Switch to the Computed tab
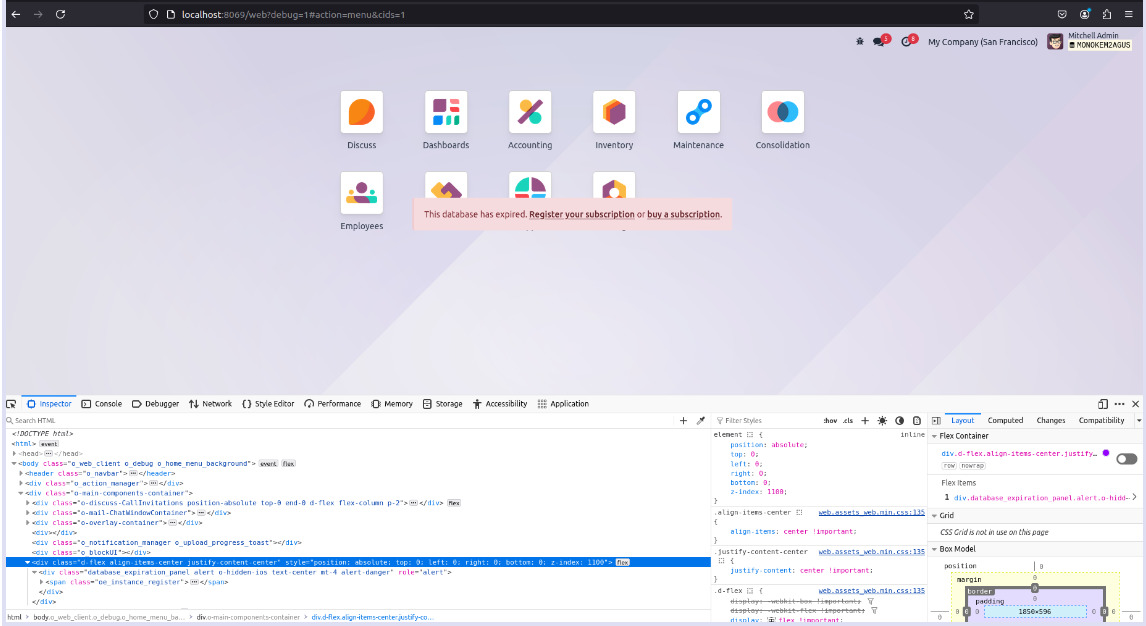The image size is (1146, 626). (x=1005, y=421)
